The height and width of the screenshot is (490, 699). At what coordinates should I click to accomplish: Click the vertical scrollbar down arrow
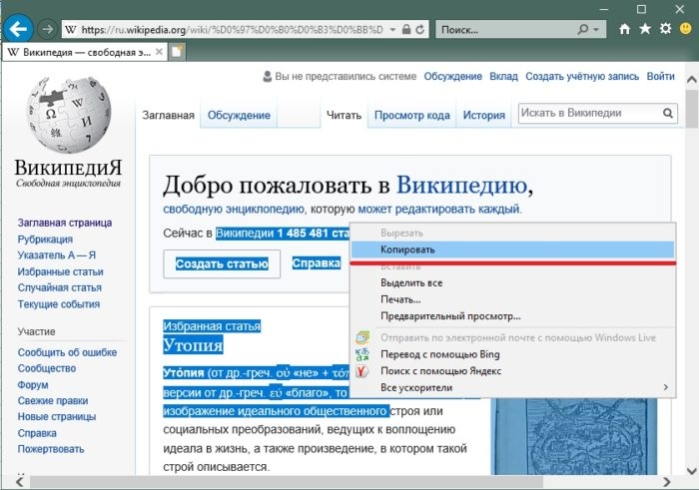(x=691, y=470)
